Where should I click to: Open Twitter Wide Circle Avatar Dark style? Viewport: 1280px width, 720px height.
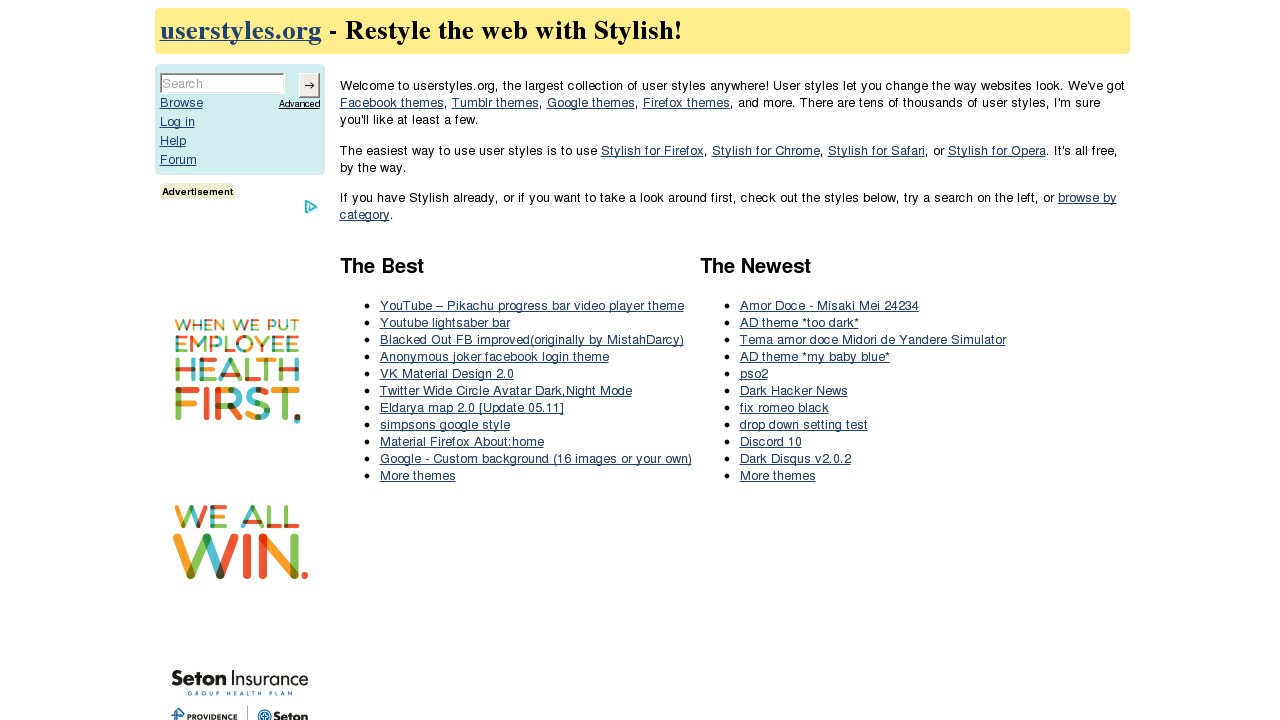click(x=506, y=391)
